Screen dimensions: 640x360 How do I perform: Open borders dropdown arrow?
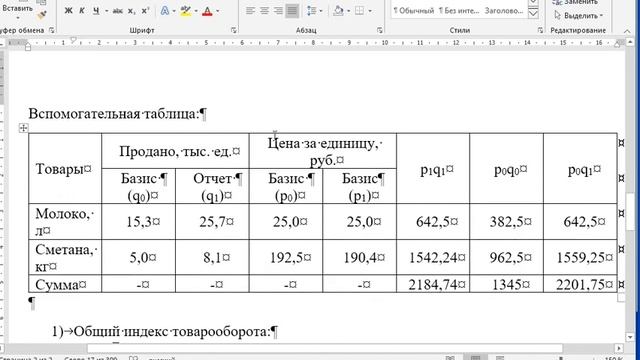(x=370, y=11)
